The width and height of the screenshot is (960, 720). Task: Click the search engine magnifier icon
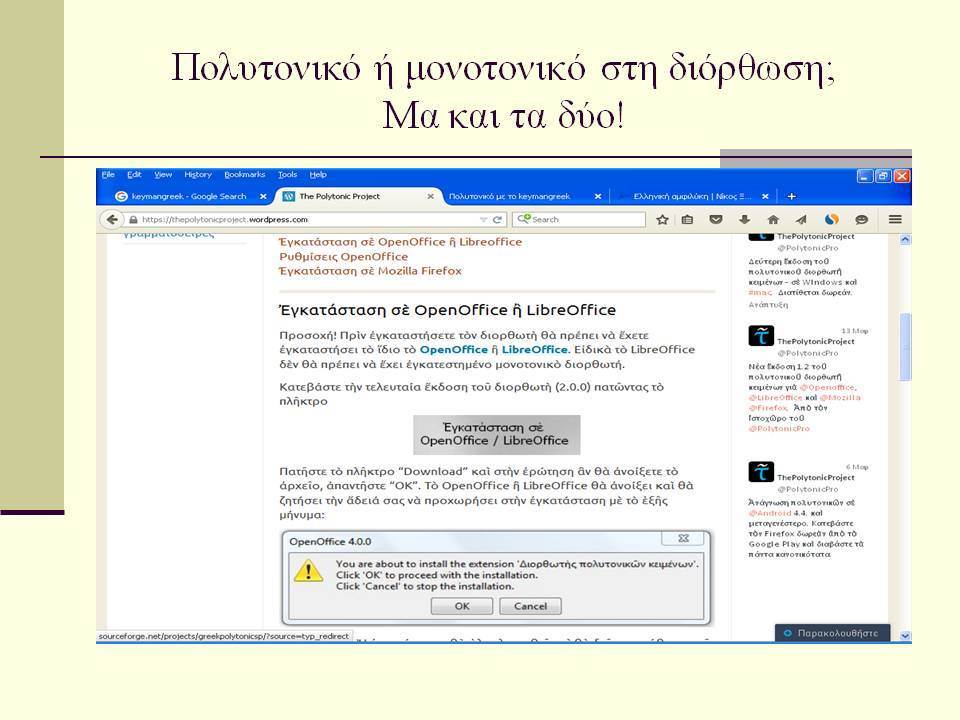(524, 219)
